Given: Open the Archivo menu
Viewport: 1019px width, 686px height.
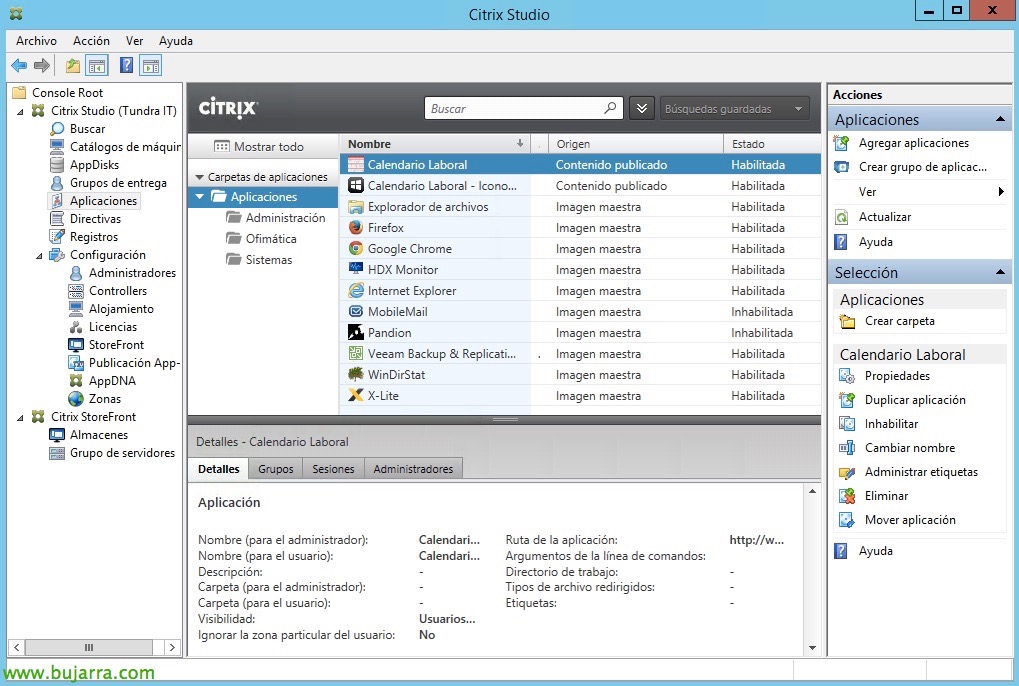Looking at the screenshot, I should pos(36,41).
